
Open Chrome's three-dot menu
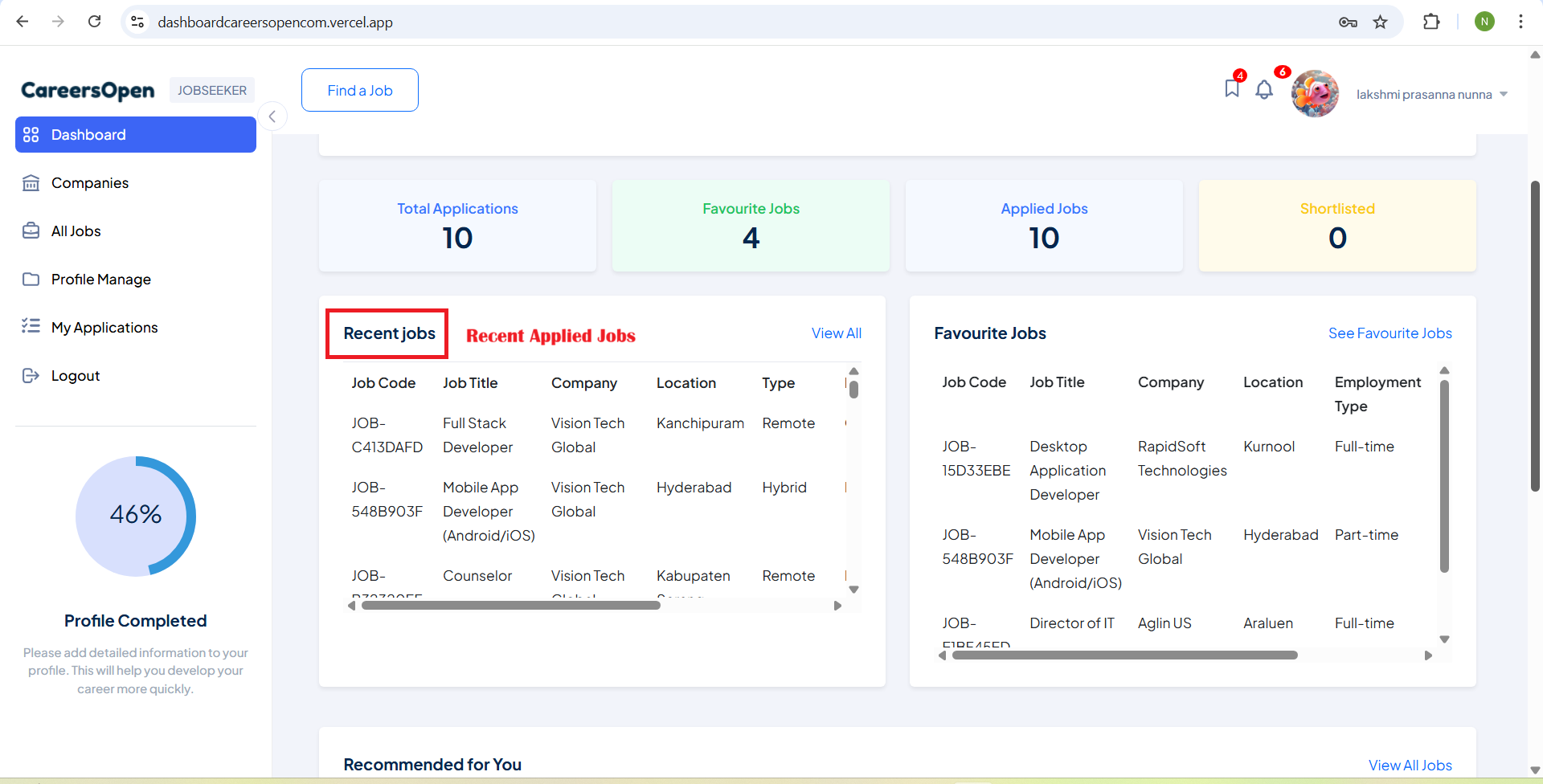tap(1520, 22)
